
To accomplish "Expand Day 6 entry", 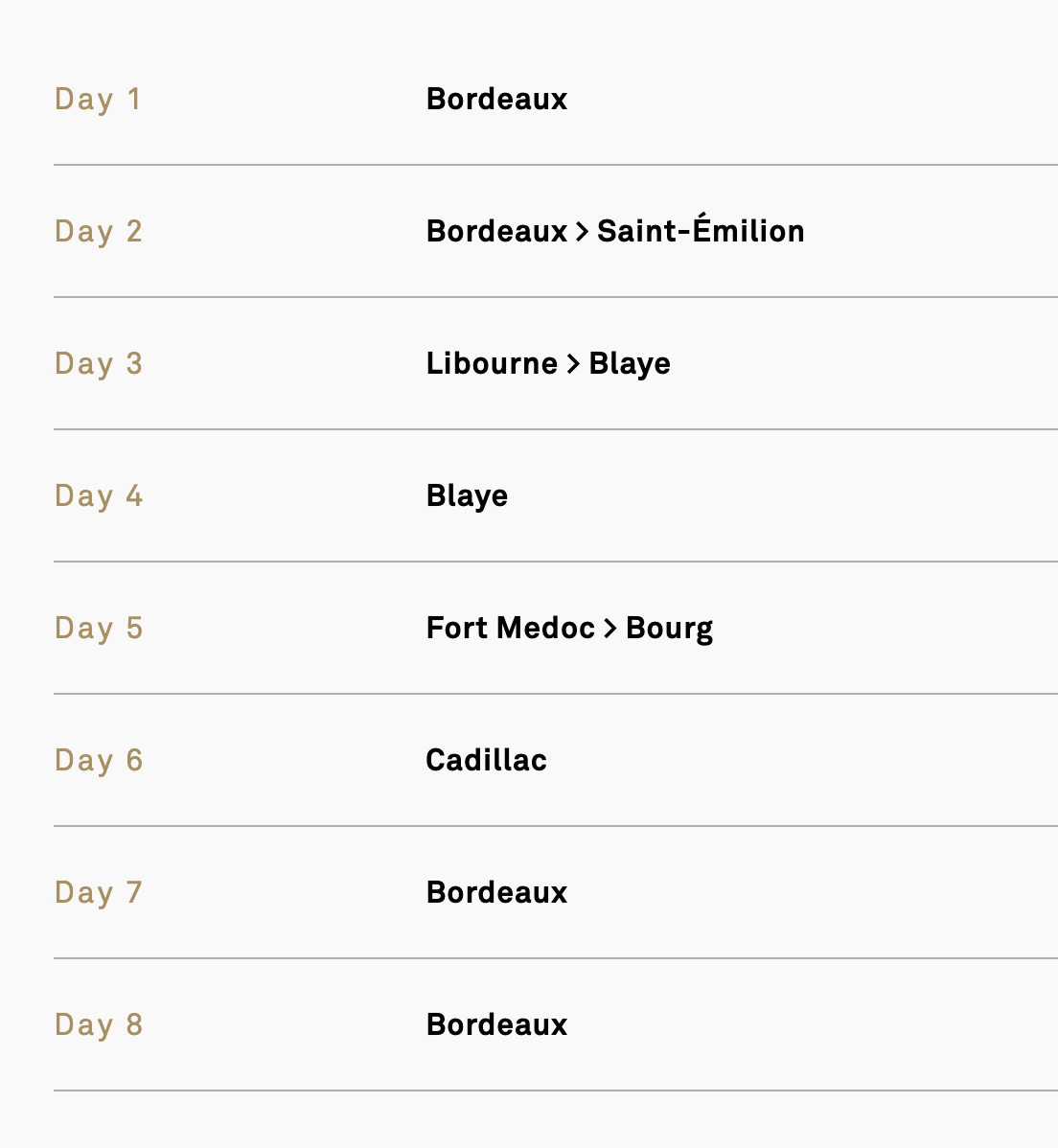I will pos(556,760).
